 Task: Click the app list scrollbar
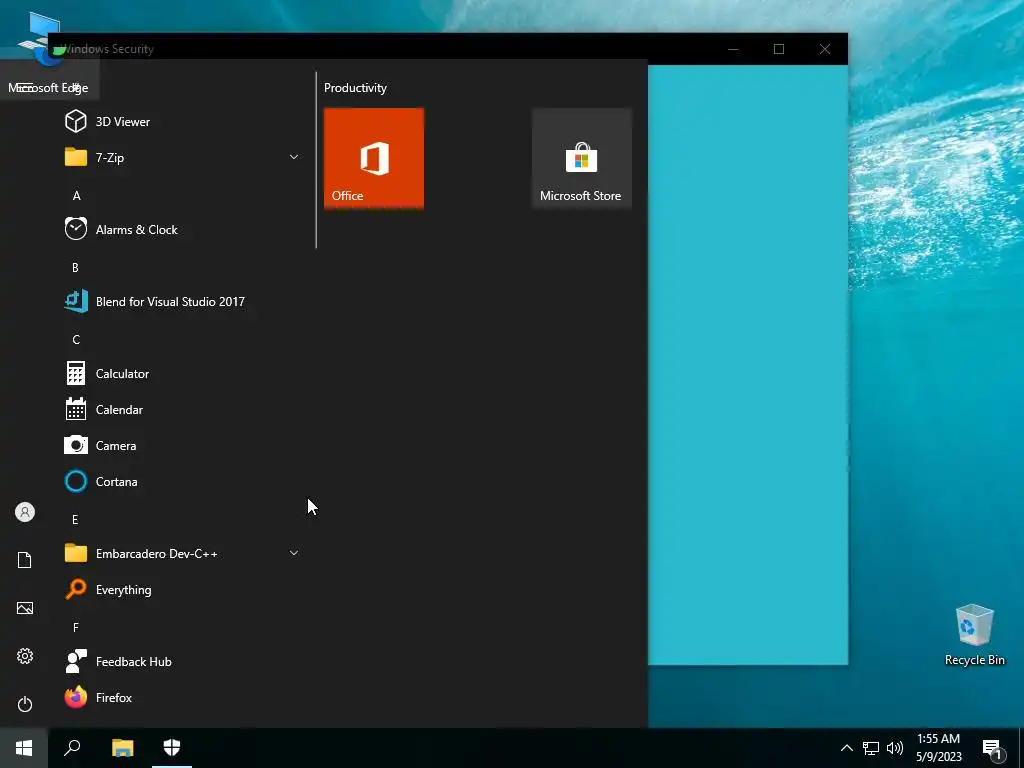click(x=316, y=160)
